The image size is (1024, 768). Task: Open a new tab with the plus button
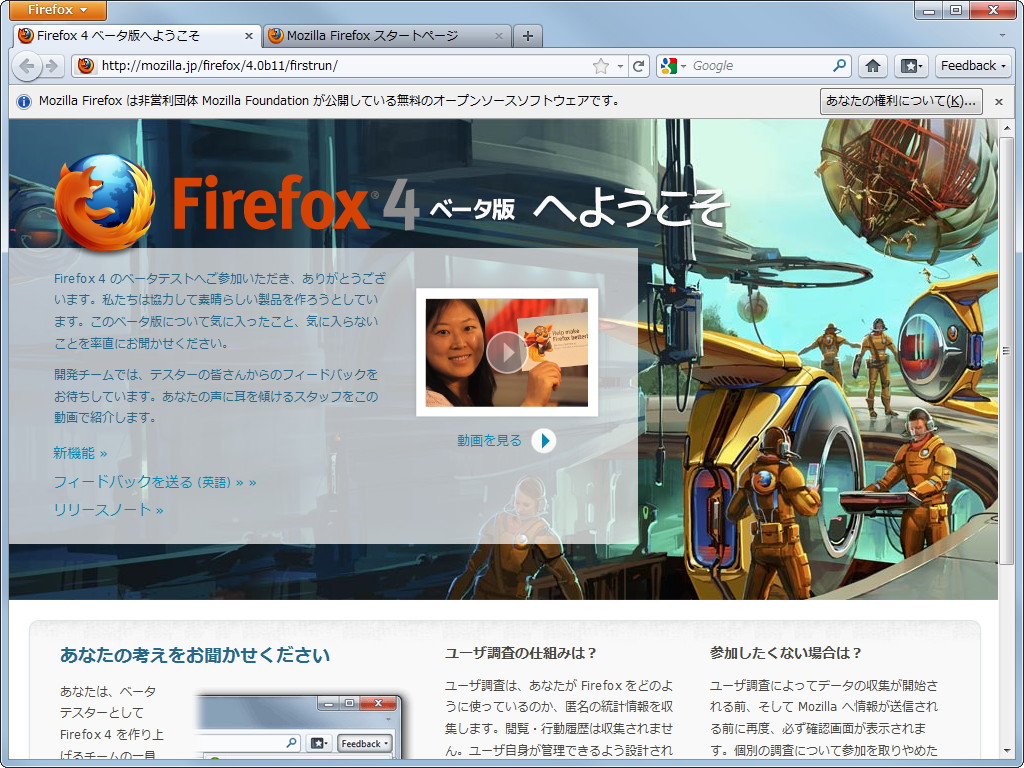point(527,34)
